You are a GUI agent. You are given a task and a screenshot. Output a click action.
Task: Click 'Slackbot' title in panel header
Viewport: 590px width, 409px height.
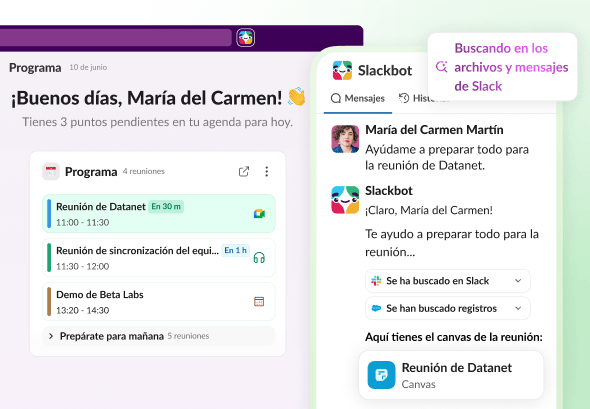[385, 70]
